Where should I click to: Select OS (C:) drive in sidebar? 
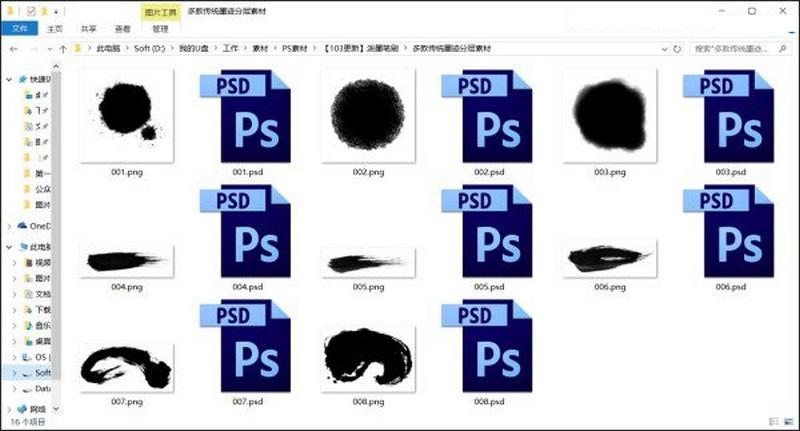coord(36,357)
